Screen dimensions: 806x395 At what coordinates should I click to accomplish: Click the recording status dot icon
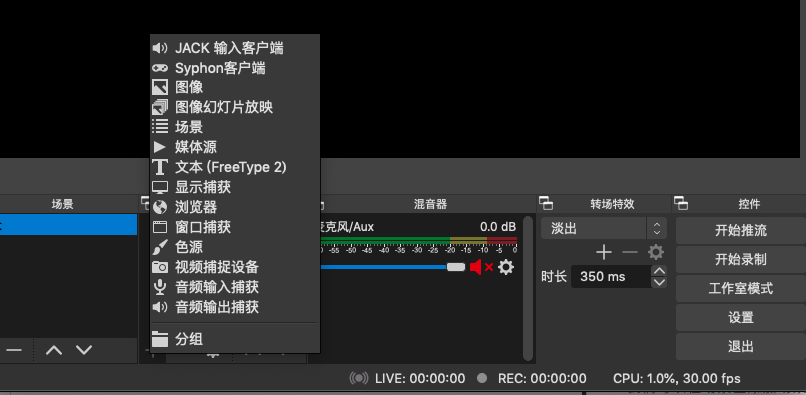click(482, 379)
